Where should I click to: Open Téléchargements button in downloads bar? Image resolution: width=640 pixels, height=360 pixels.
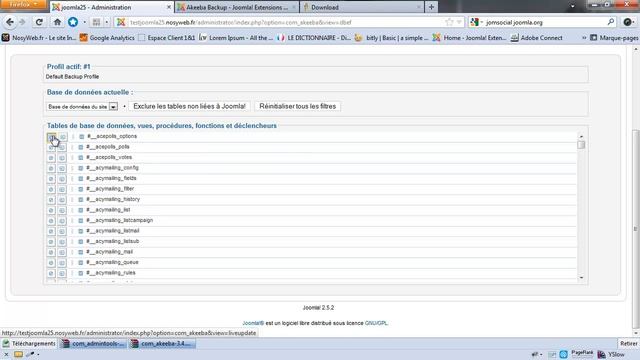(x=29, y=344)
